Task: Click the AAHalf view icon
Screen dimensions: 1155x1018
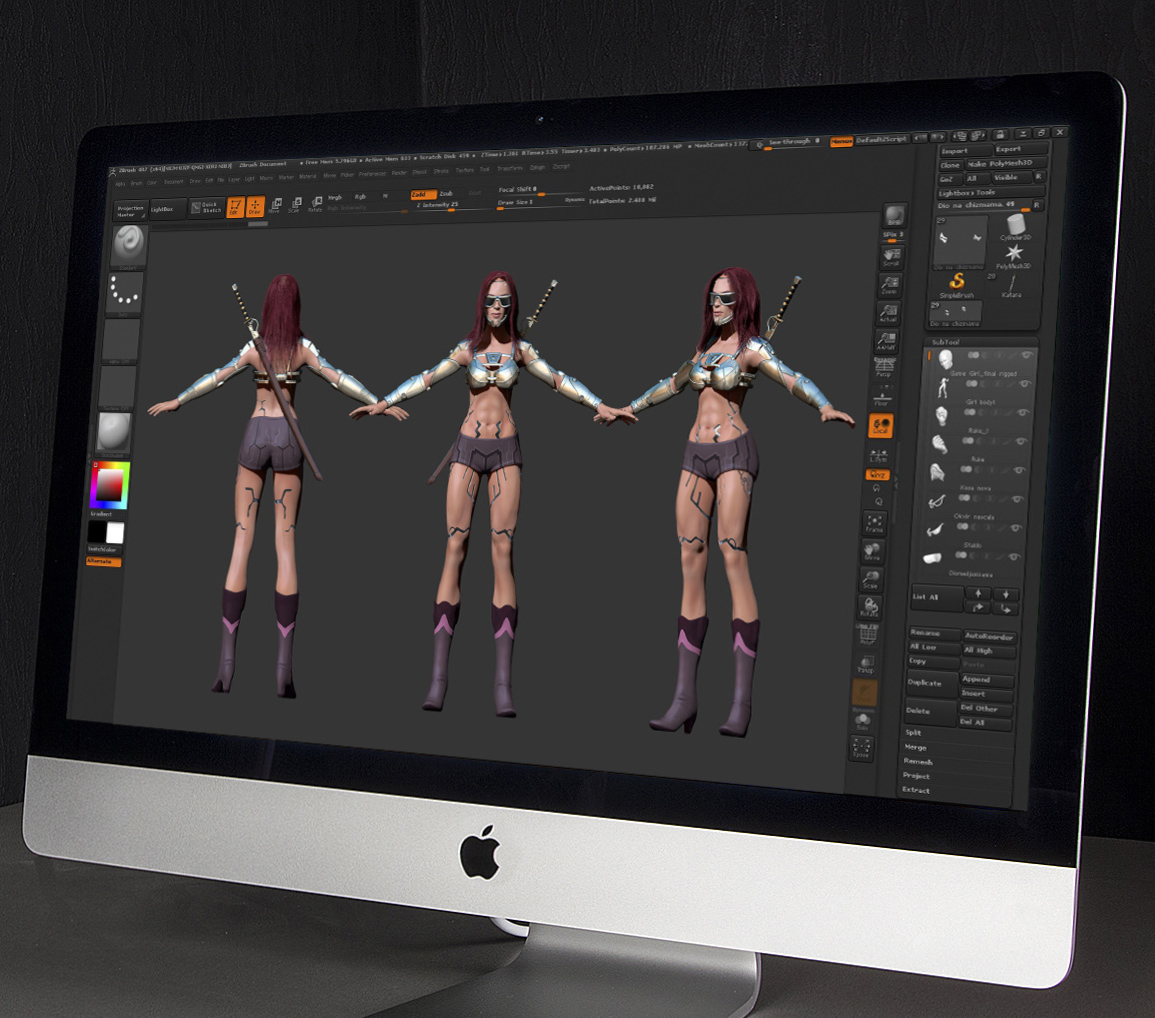Action: [x=886, y=342]
